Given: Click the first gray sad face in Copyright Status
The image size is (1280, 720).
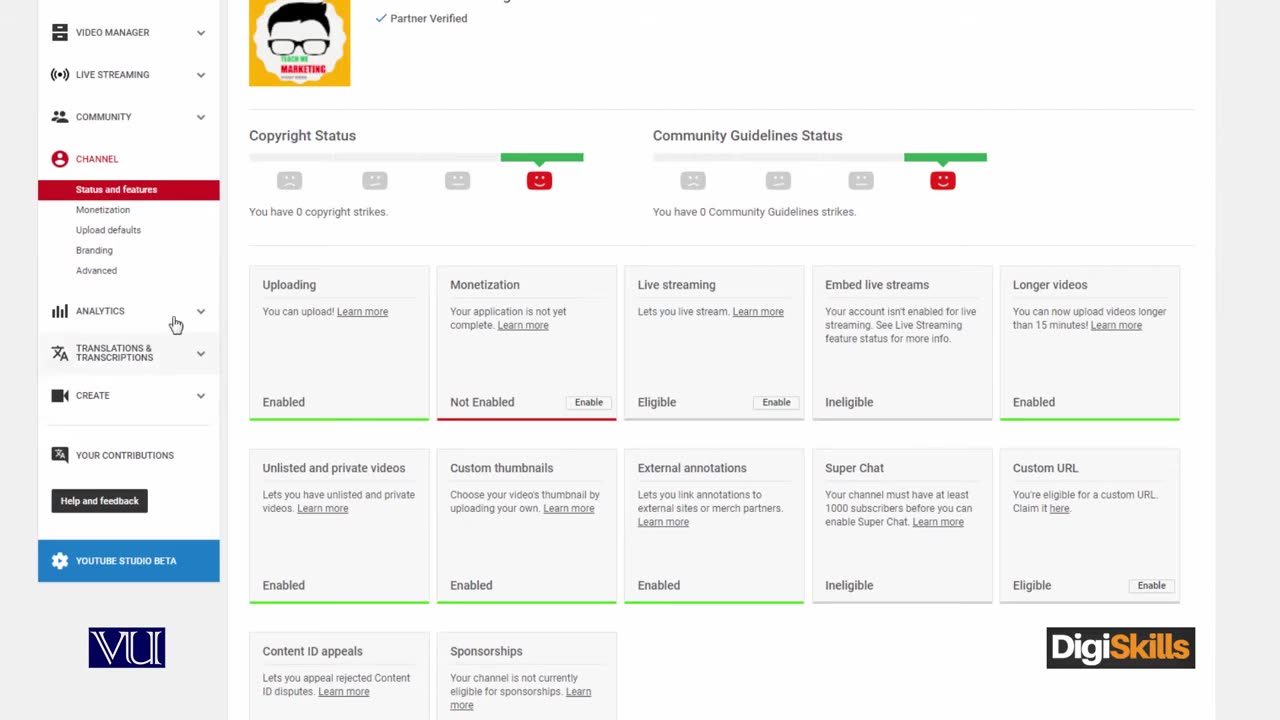Looking at the screenshot, I should (289, 180).
